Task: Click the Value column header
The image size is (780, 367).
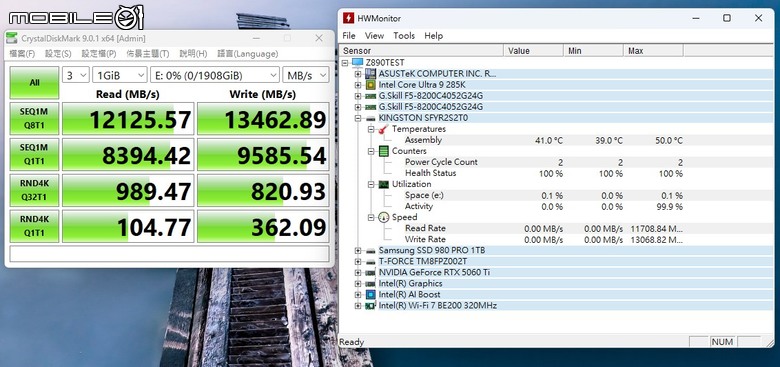Action: pos(534,51)
